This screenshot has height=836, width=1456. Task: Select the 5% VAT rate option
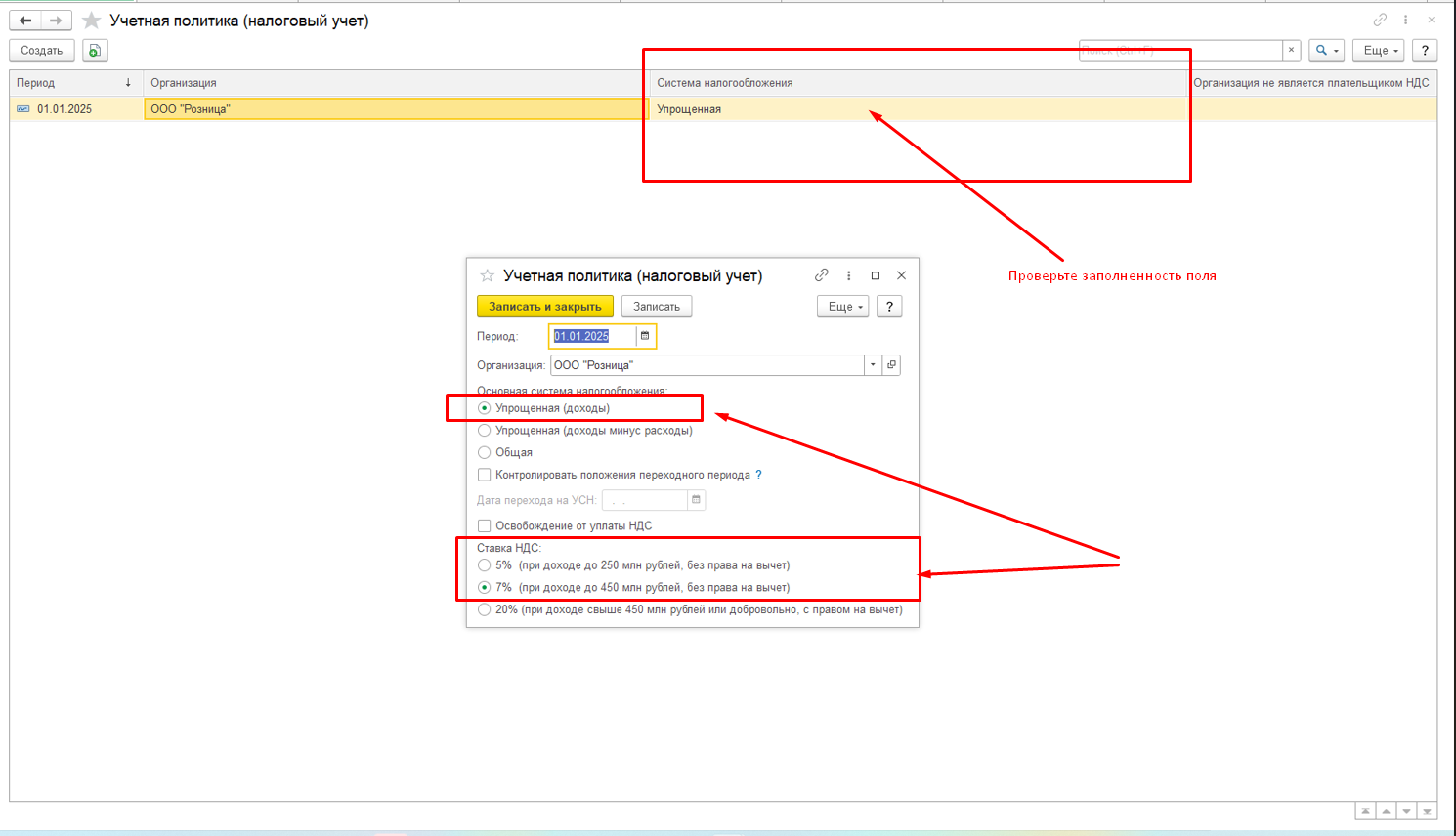[633, 565]
